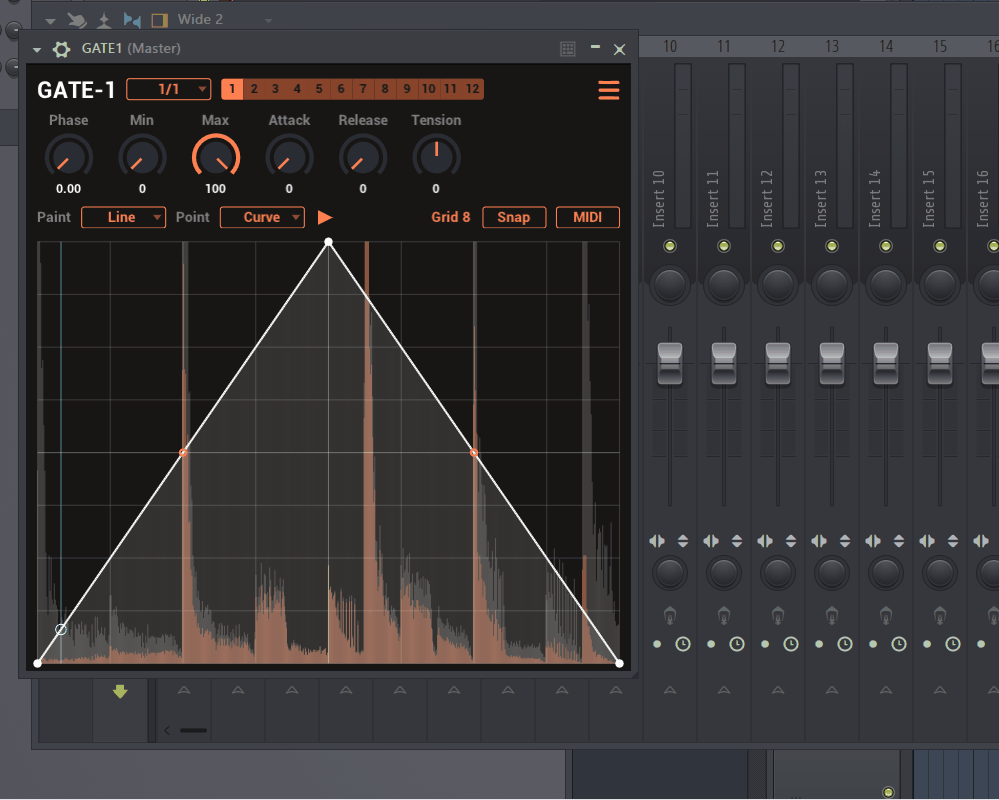Select the bottom-left curve endpoint
This screenshot has width=999, height=800.
tap(38, 664)
